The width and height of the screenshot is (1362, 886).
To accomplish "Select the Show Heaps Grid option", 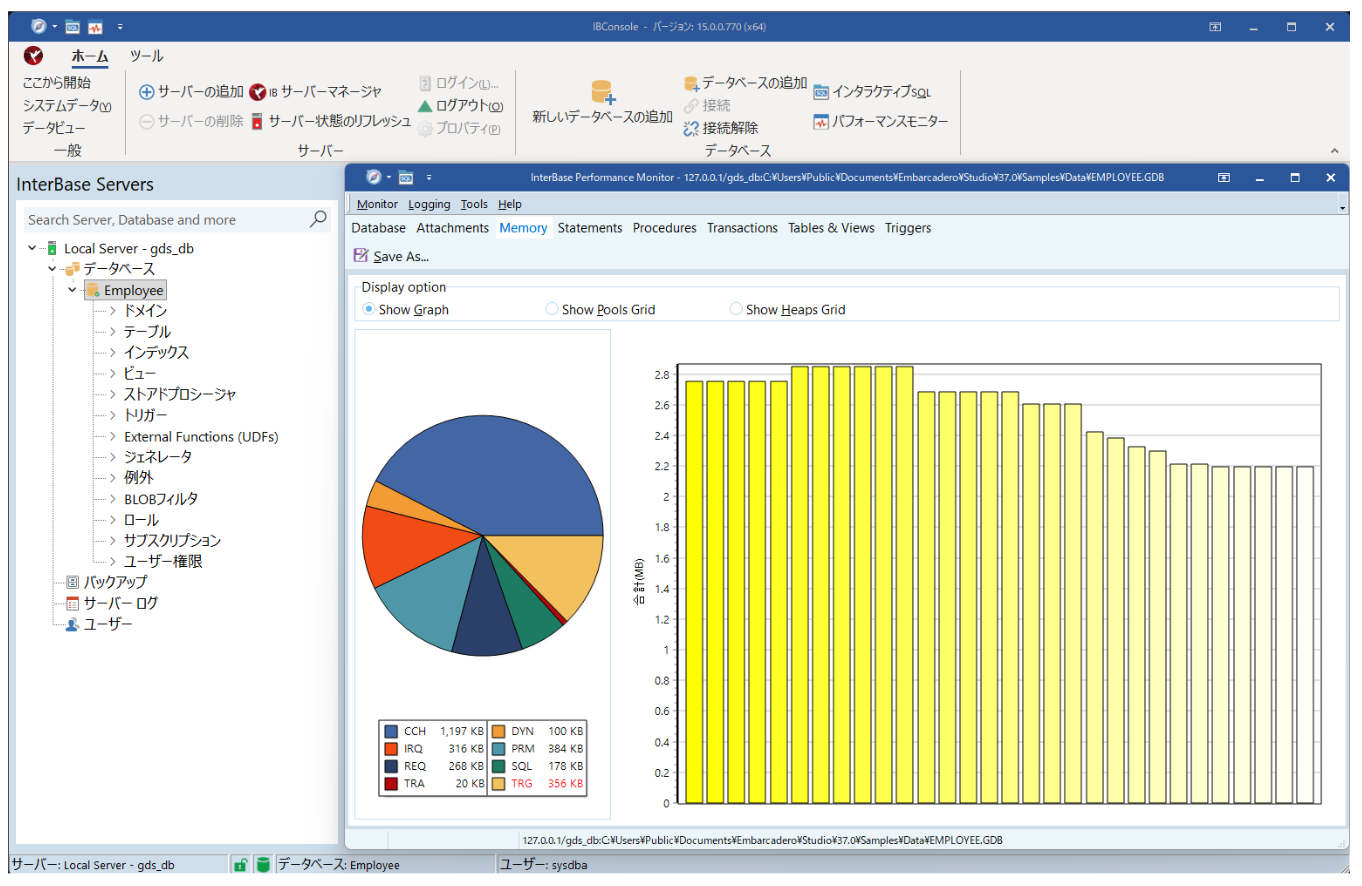I will tap(736, 310).
